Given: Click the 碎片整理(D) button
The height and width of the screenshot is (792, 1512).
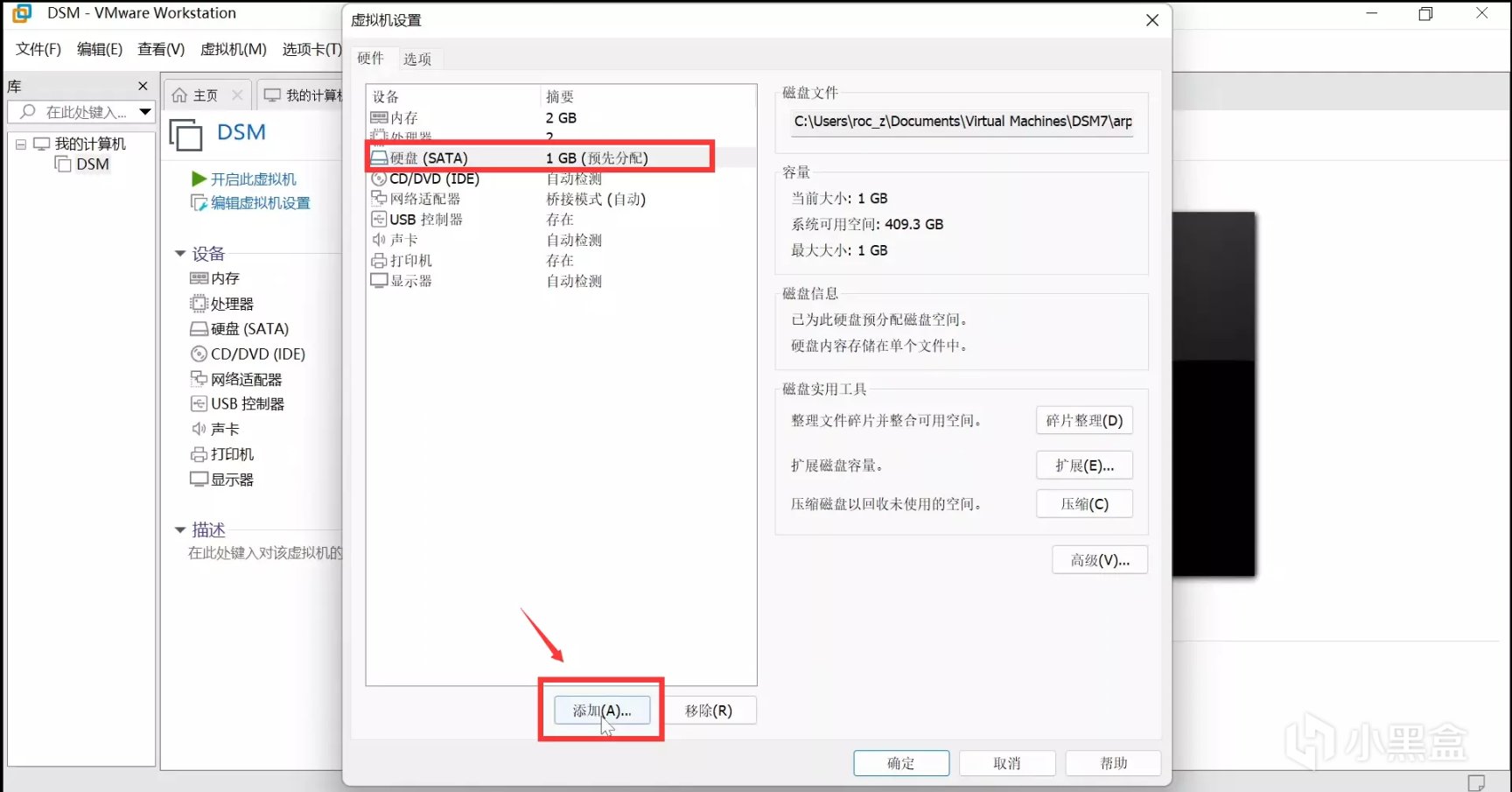Looking at the screenshot, I should point(1084,420).
